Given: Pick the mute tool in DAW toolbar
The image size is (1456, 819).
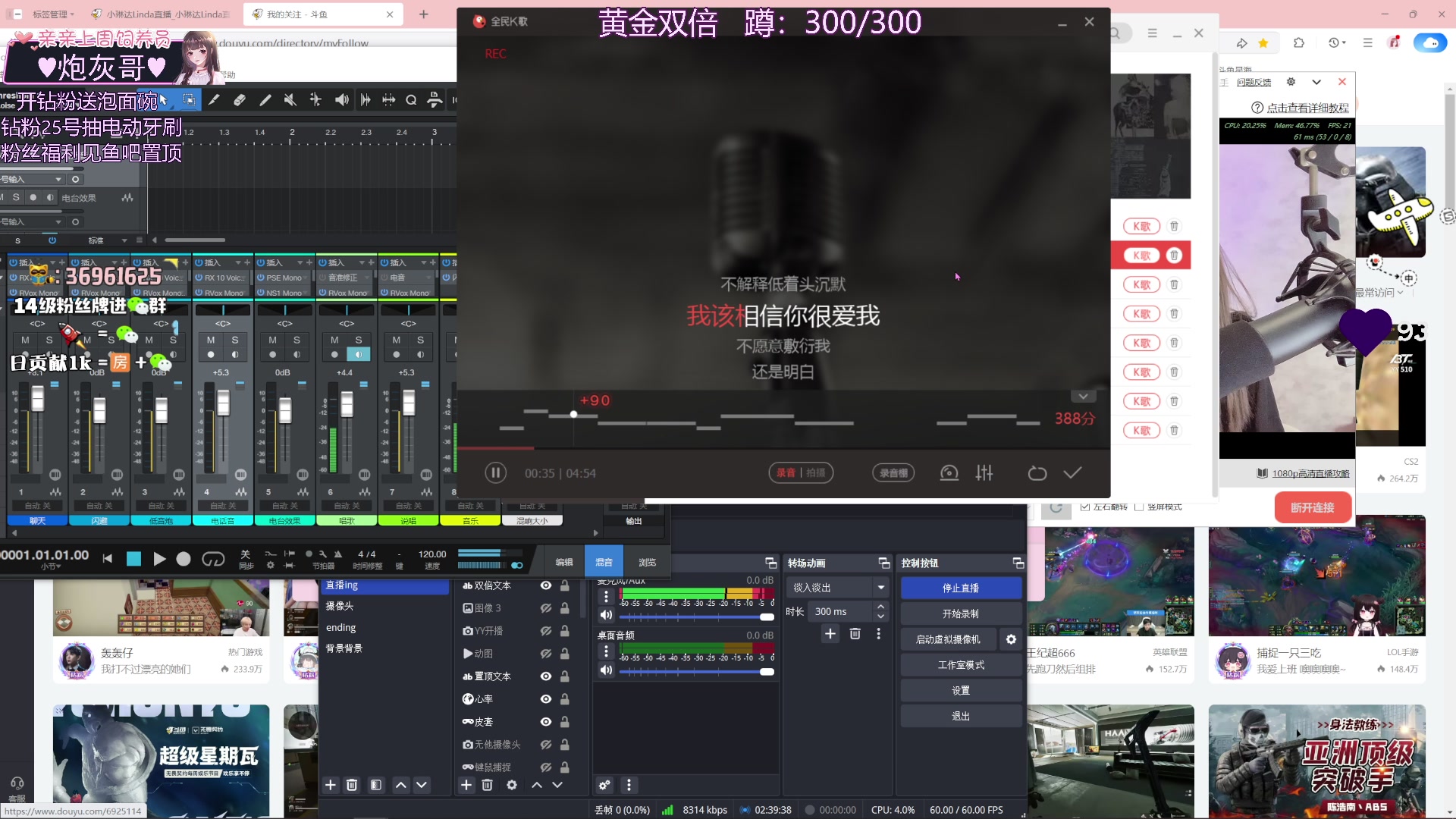Looking at the screenshot, I should click(x=290, y=99).
